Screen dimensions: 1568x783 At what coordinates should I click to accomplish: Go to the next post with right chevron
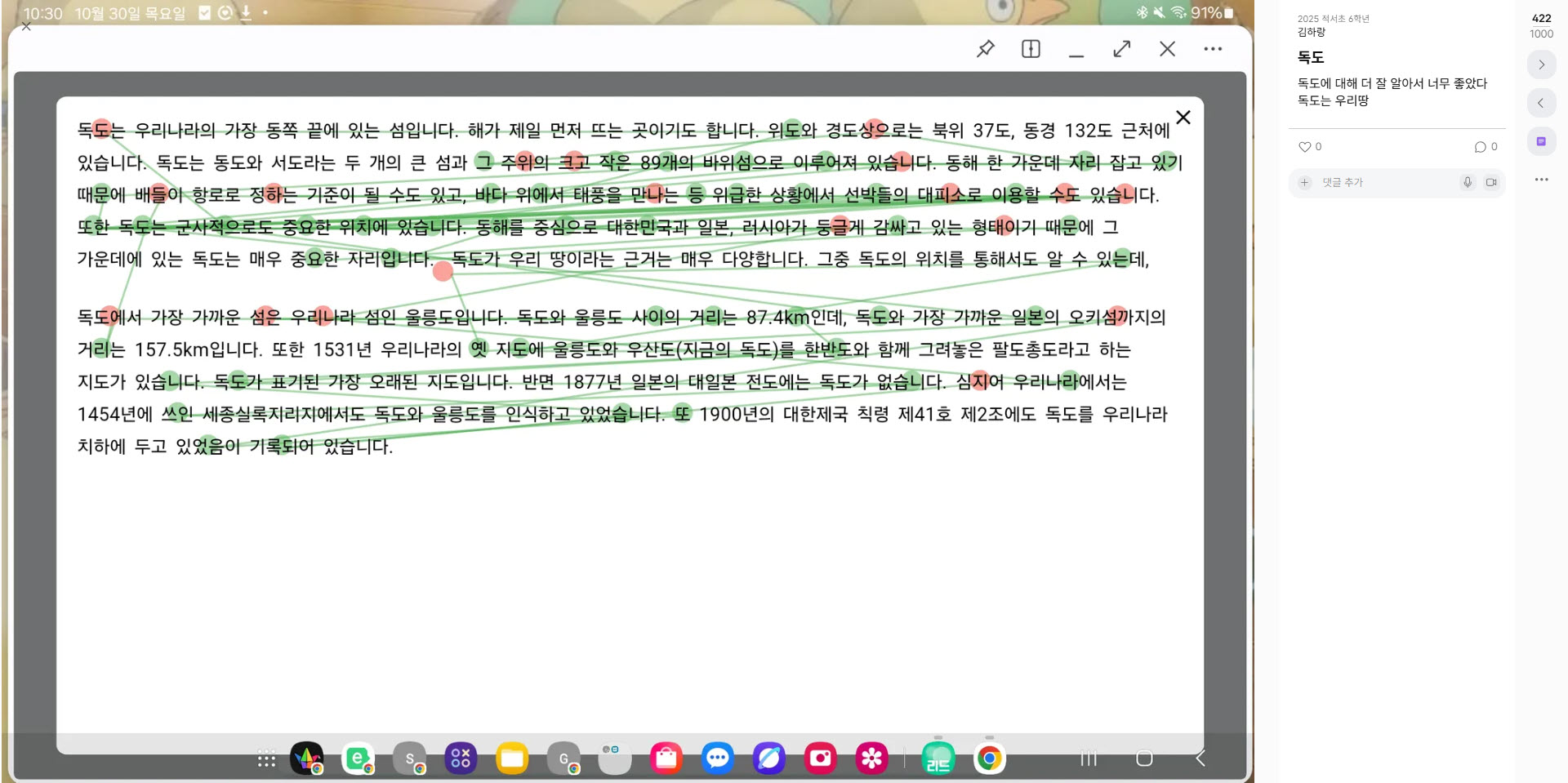click(x=1541, y=65)
